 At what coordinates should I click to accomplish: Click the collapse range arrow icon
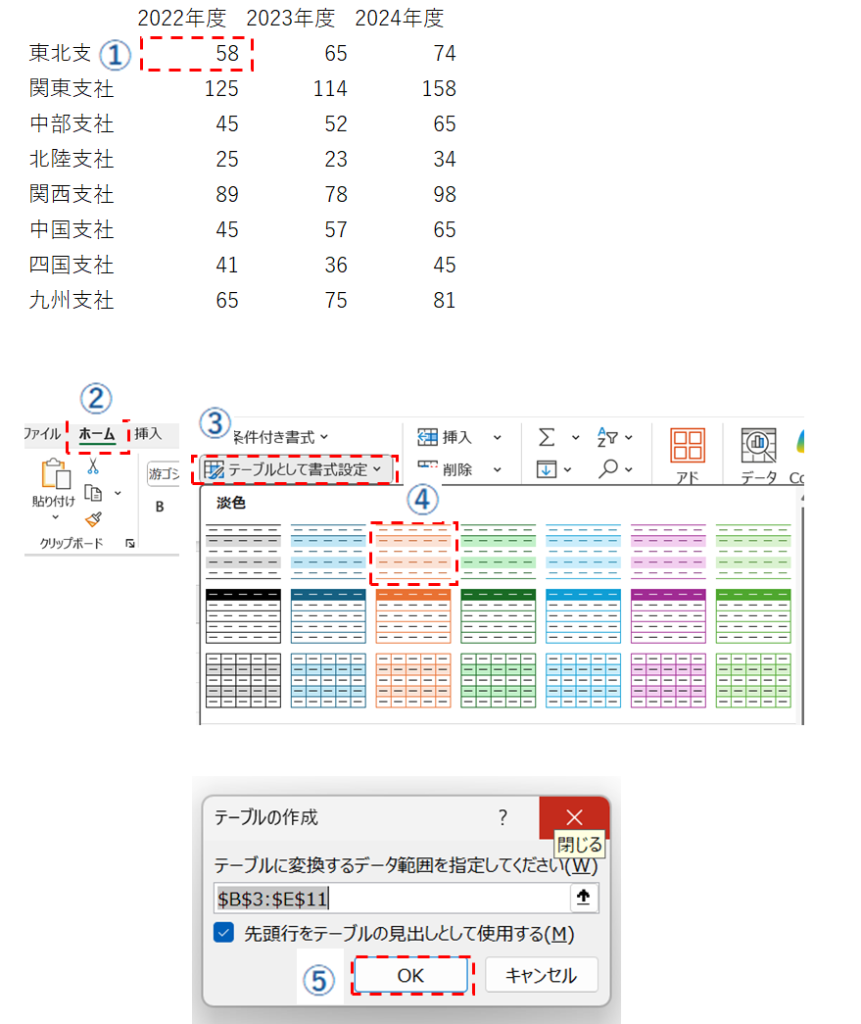[583, 898]
